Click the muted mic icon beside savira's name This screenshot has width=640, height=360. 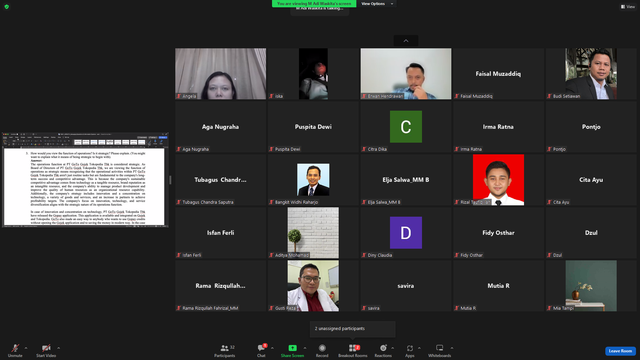click(x=364, y=309)
